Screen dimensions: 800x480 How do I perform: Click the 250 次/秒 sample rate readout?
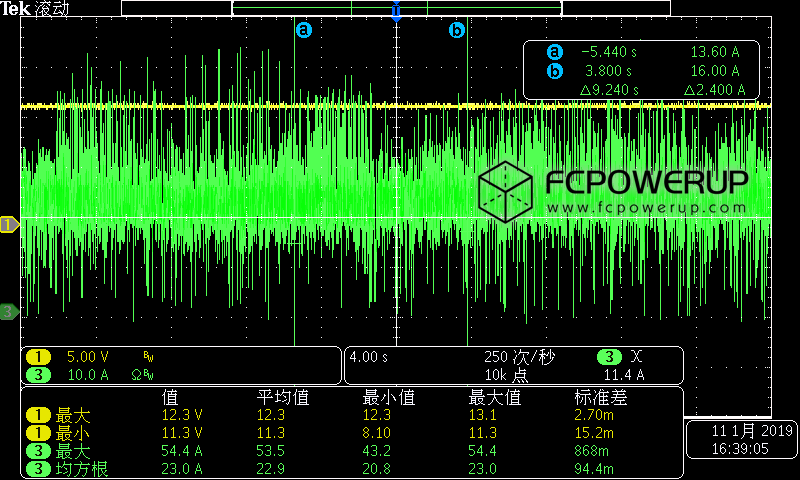pos(519,357)
